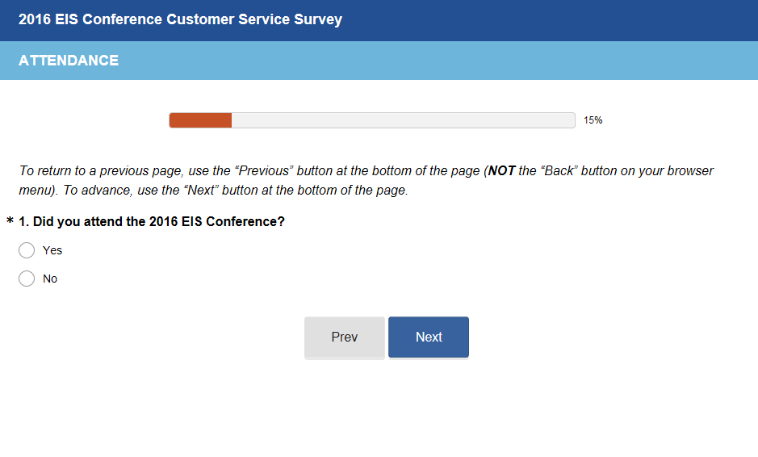758x457 pixels.
Task: Click the orange filled progress segment
Action: coord(200,120)
